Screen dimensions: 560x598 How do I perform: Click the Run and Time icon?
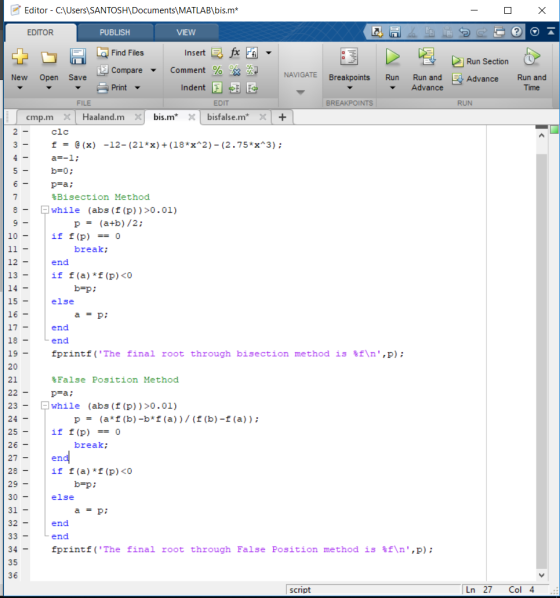(x=531, y=57)
